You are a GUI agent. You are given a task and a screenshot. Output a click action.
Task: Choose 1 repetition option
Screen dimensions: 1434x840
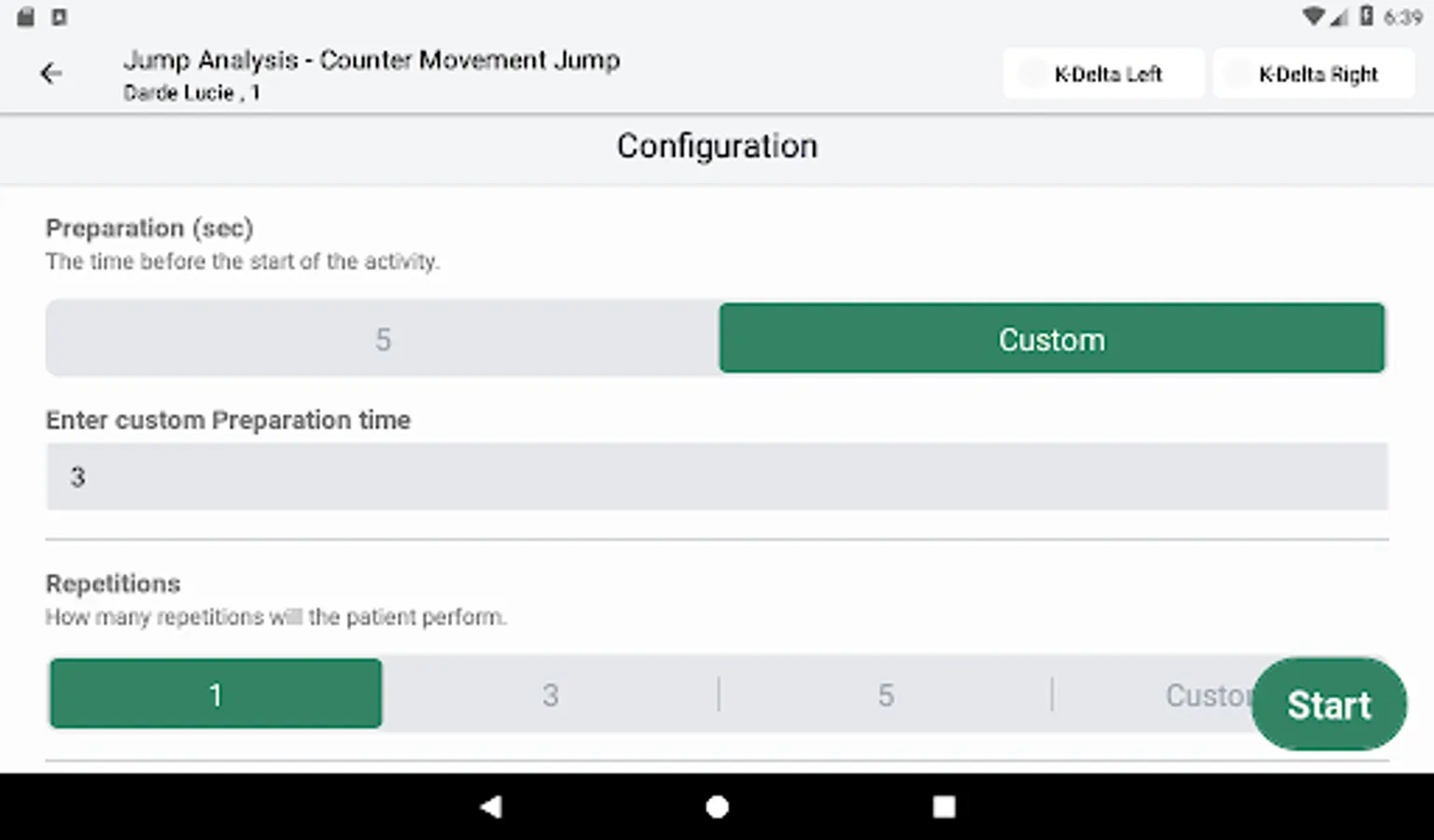[x=216, y=694]
